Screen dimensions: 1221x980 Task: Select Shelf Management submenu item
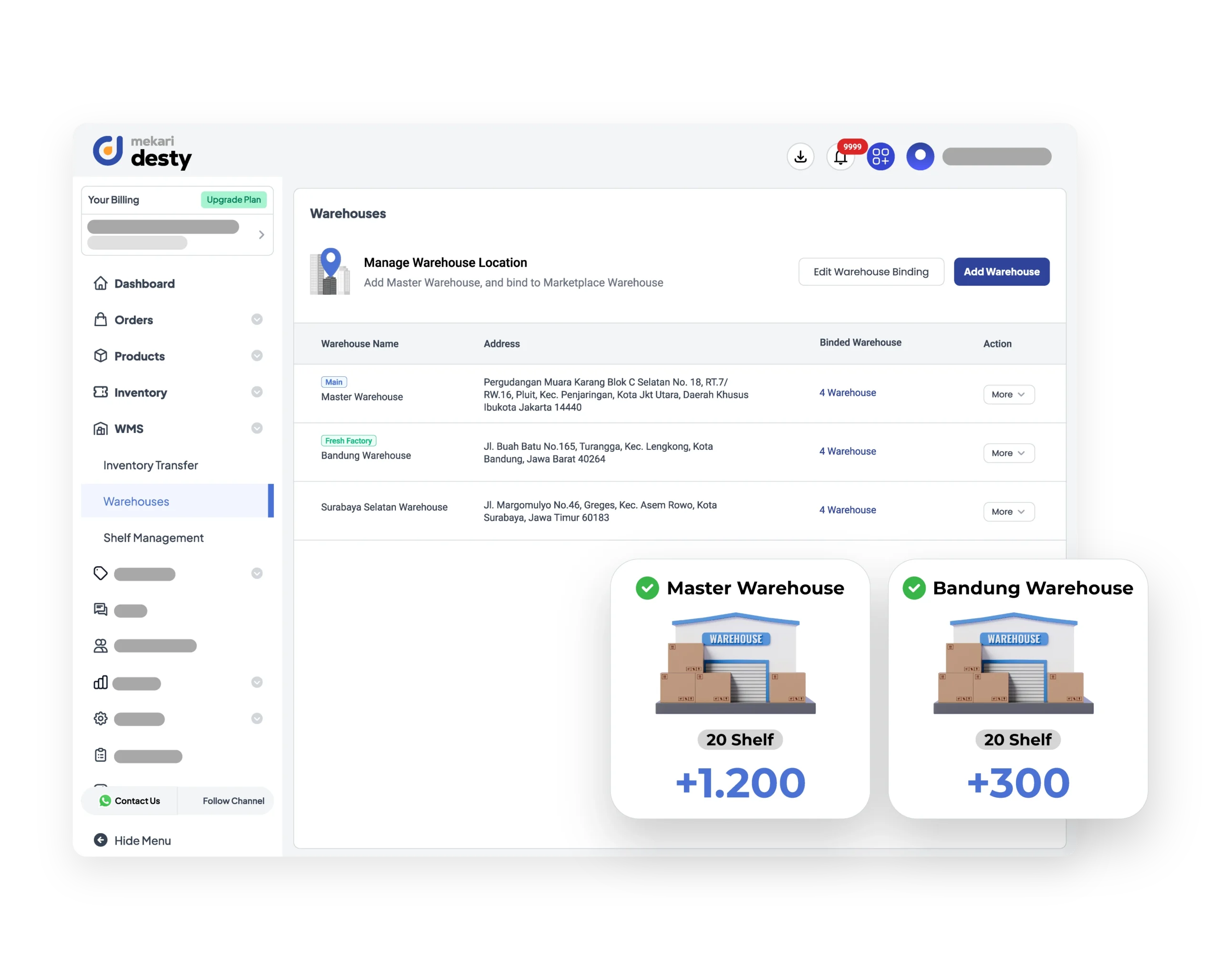(x=154, y=538)
